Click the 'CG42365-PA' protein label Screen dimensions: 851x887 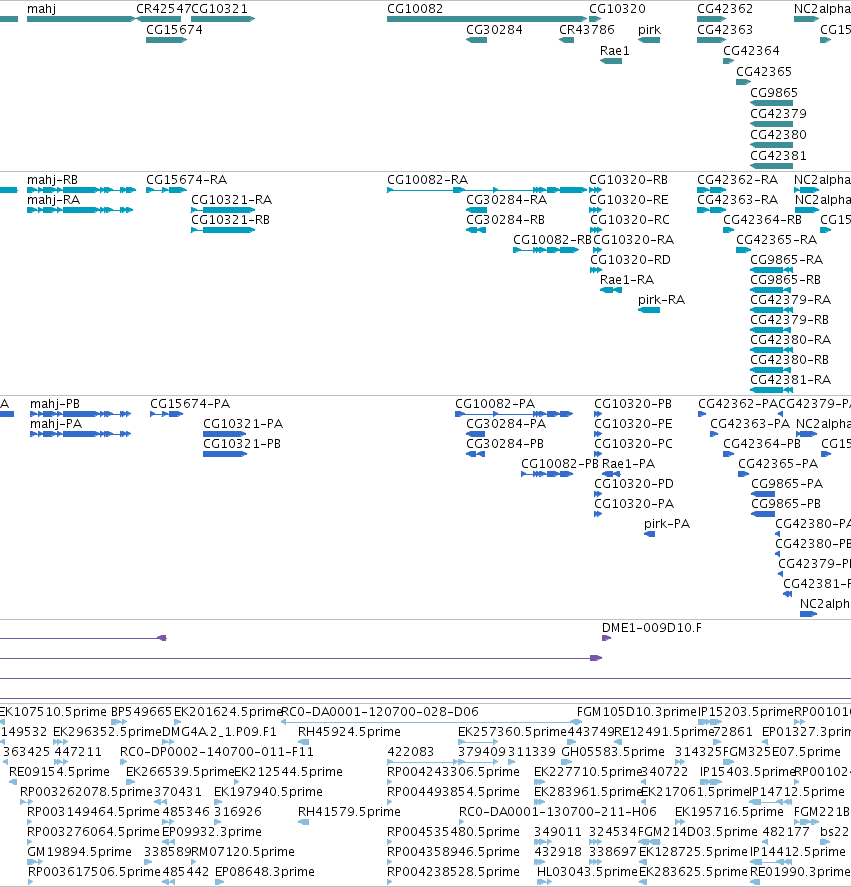click(778, 463)
